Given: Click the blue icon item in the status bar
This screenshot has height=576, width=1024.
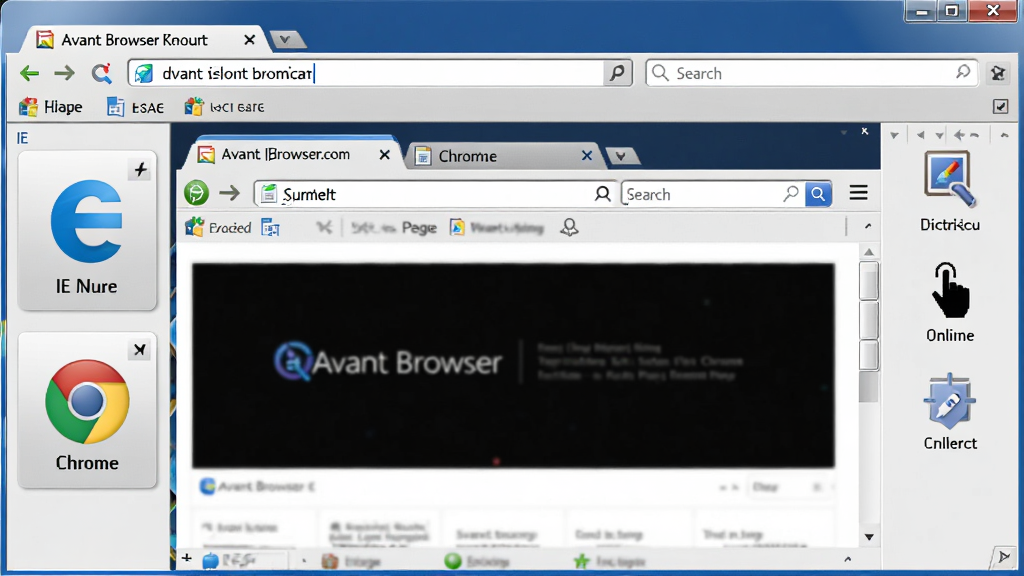Looking at the screenshot, I should tap(230, 560).
